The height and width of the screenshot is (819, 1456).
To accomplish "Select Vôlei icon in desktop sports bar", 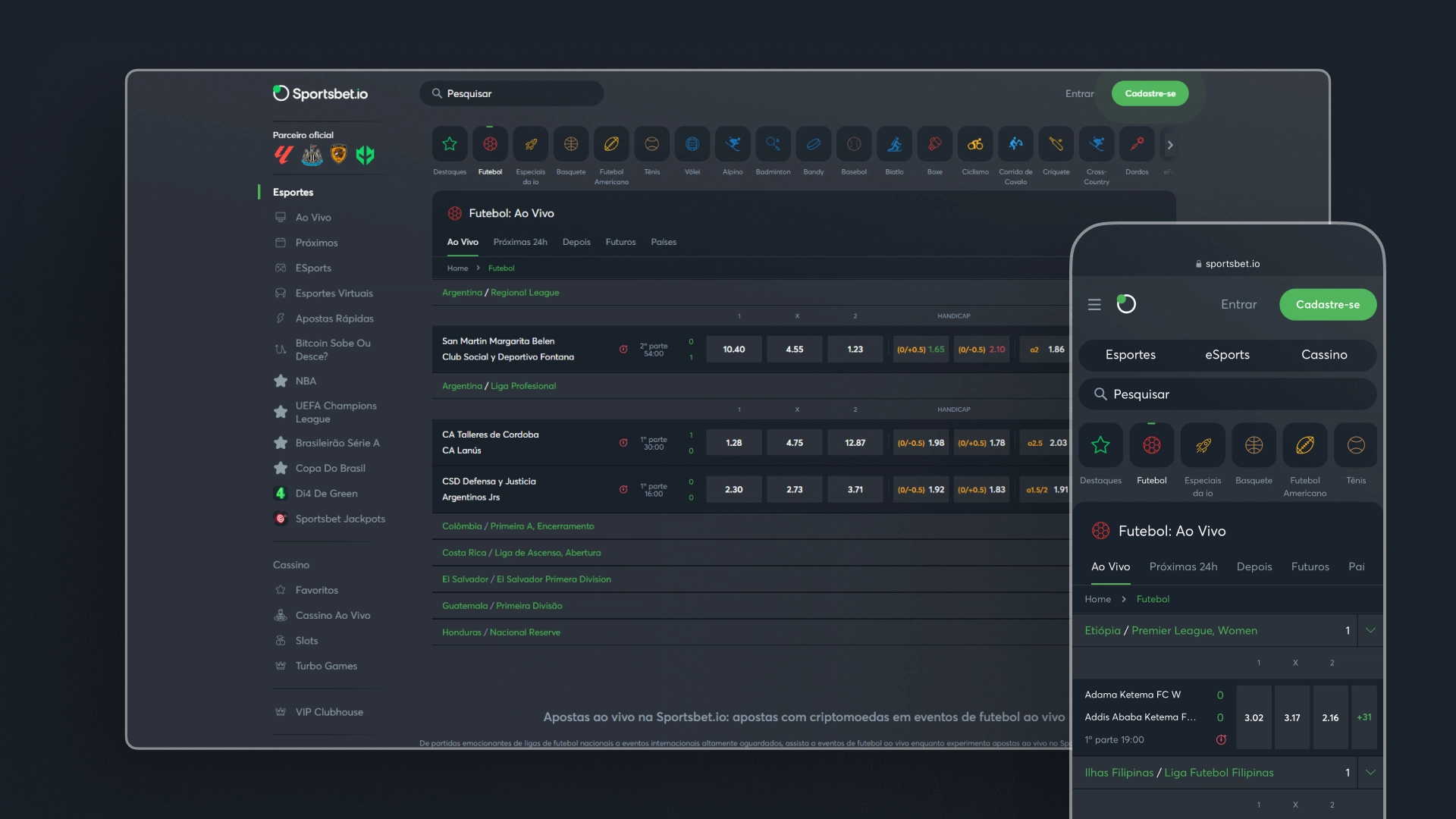I will 692,144.
